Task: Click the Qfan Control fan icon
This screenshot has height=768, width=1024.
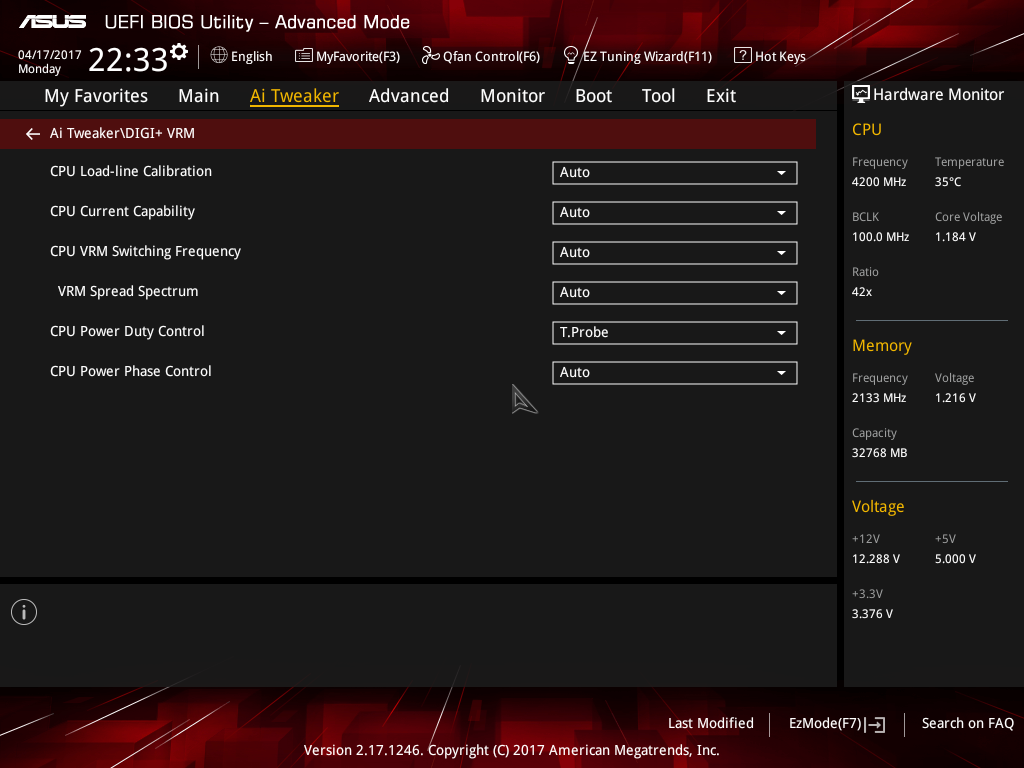Action: point(430,56)
